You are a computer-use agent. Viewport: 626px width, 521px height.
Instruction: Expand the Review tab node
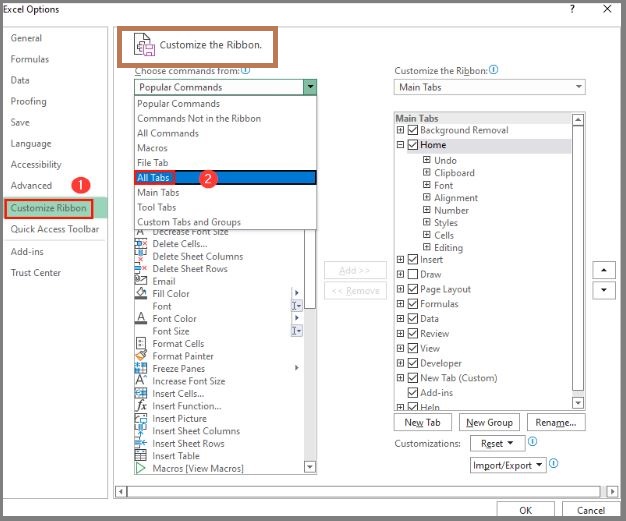400,333
